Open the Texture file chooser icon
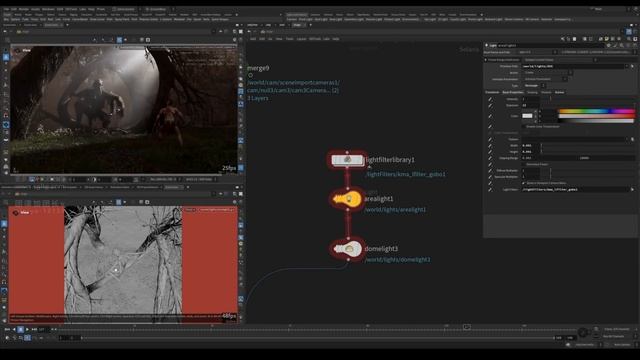This screenshot has width=640, height=360. pyautogui.click(x=632, y=139)
